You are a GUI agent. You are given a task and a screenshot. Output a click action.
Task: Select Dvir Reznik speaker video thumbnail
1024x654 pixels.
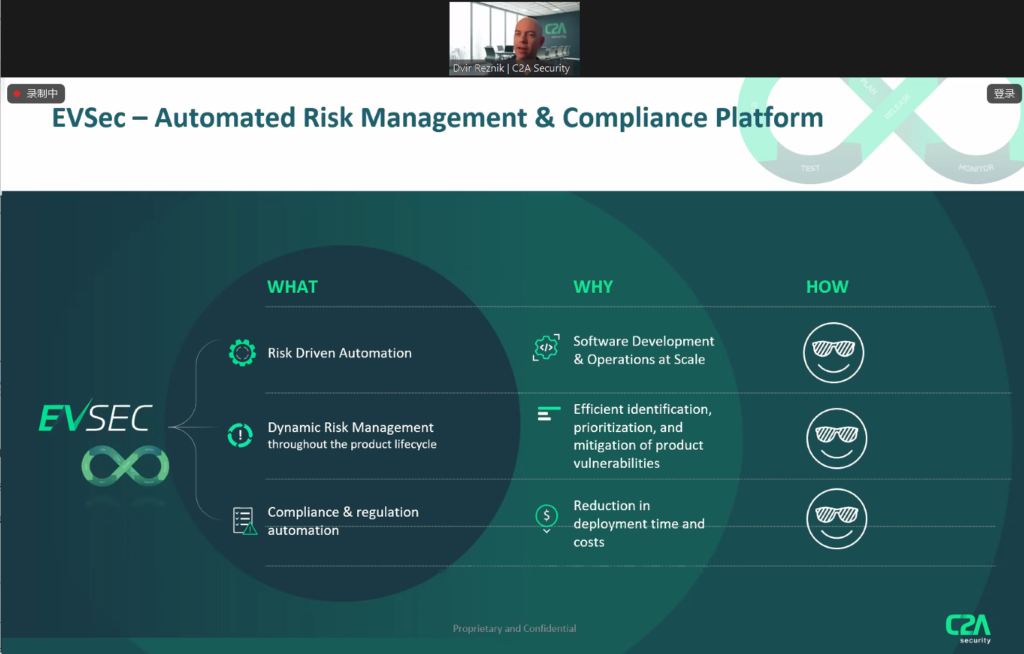(x=514, y=38)
